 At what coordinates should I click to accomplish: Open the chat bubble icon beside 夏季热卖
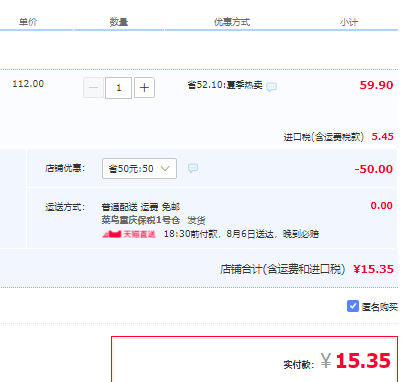tap(271, 87)
